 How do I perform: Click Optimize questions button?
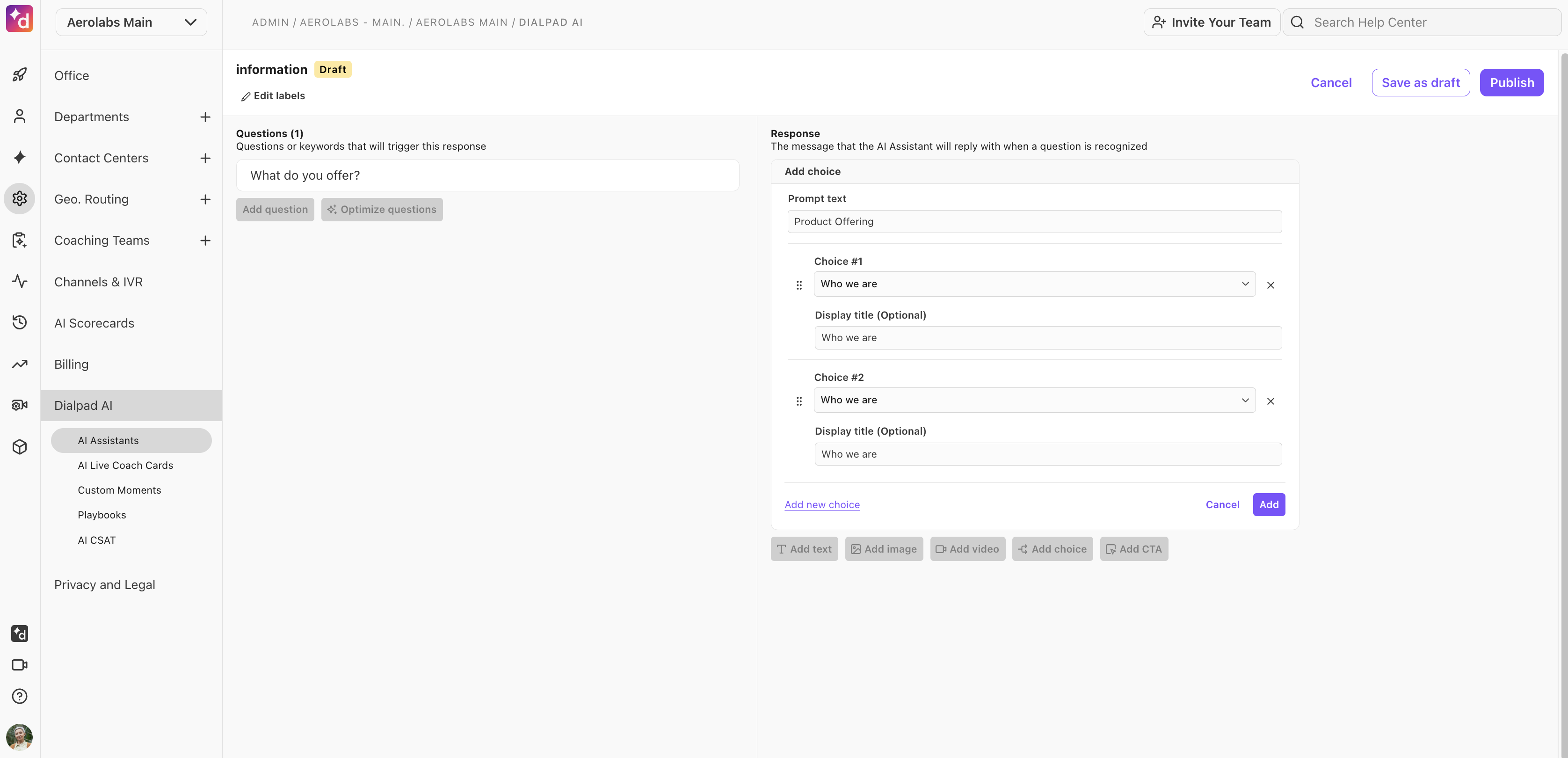(382, 210)
